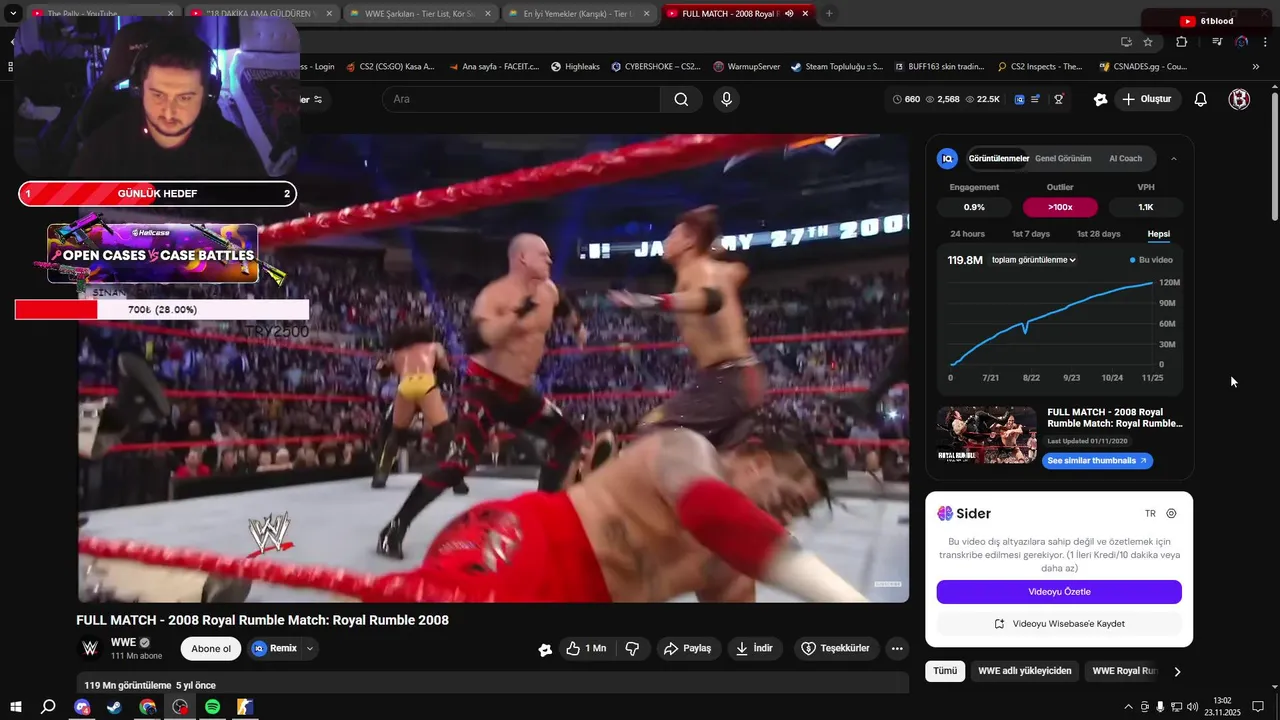Select the Görüntülenmeler tab
1280x720 pixels.
coord(998,158)
